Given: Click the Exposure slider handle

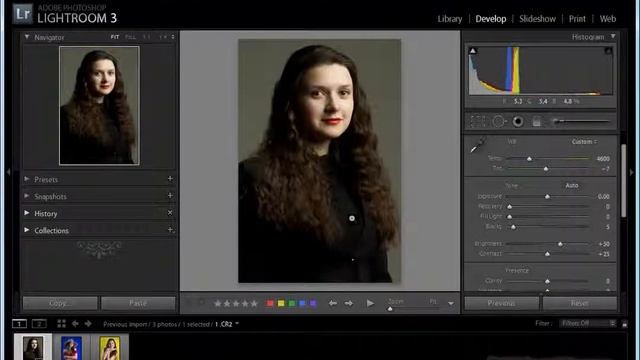Looking at the screenshot, I should [x=547, y=196].
